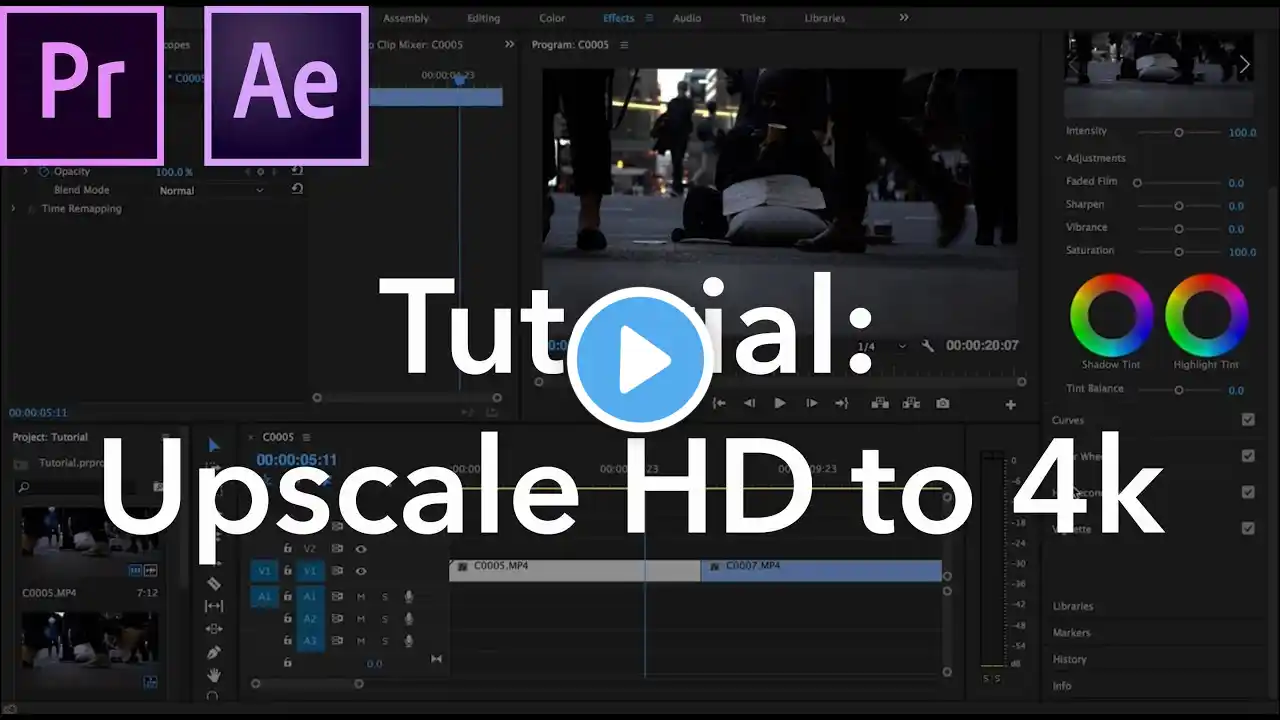Switch to Audio workspace
Image resolution: width=1280 pixels, height=720 pixels.
coord(687,18)
